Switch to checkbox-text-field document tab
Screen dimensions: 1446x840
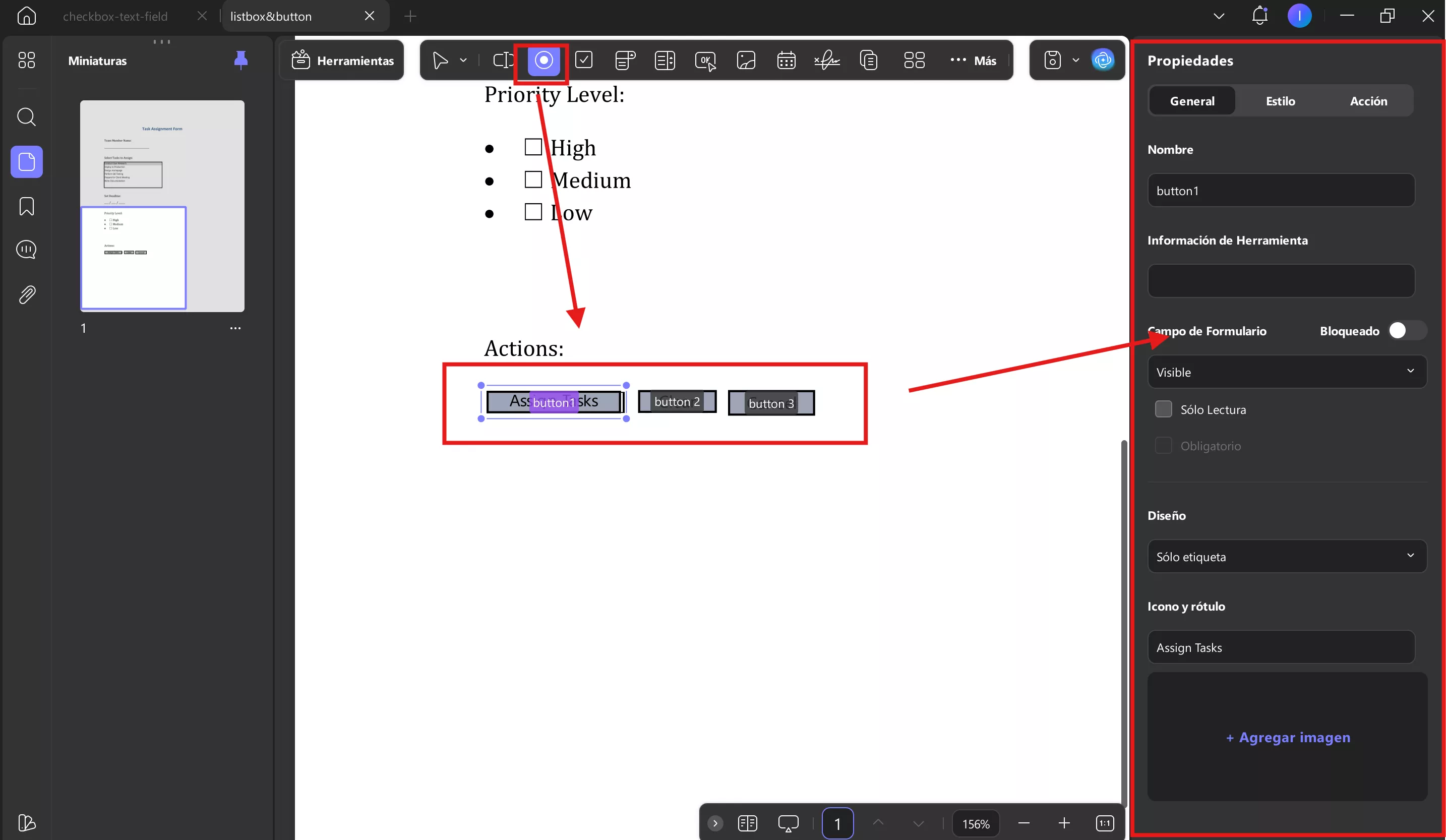(x=115, y=16)
